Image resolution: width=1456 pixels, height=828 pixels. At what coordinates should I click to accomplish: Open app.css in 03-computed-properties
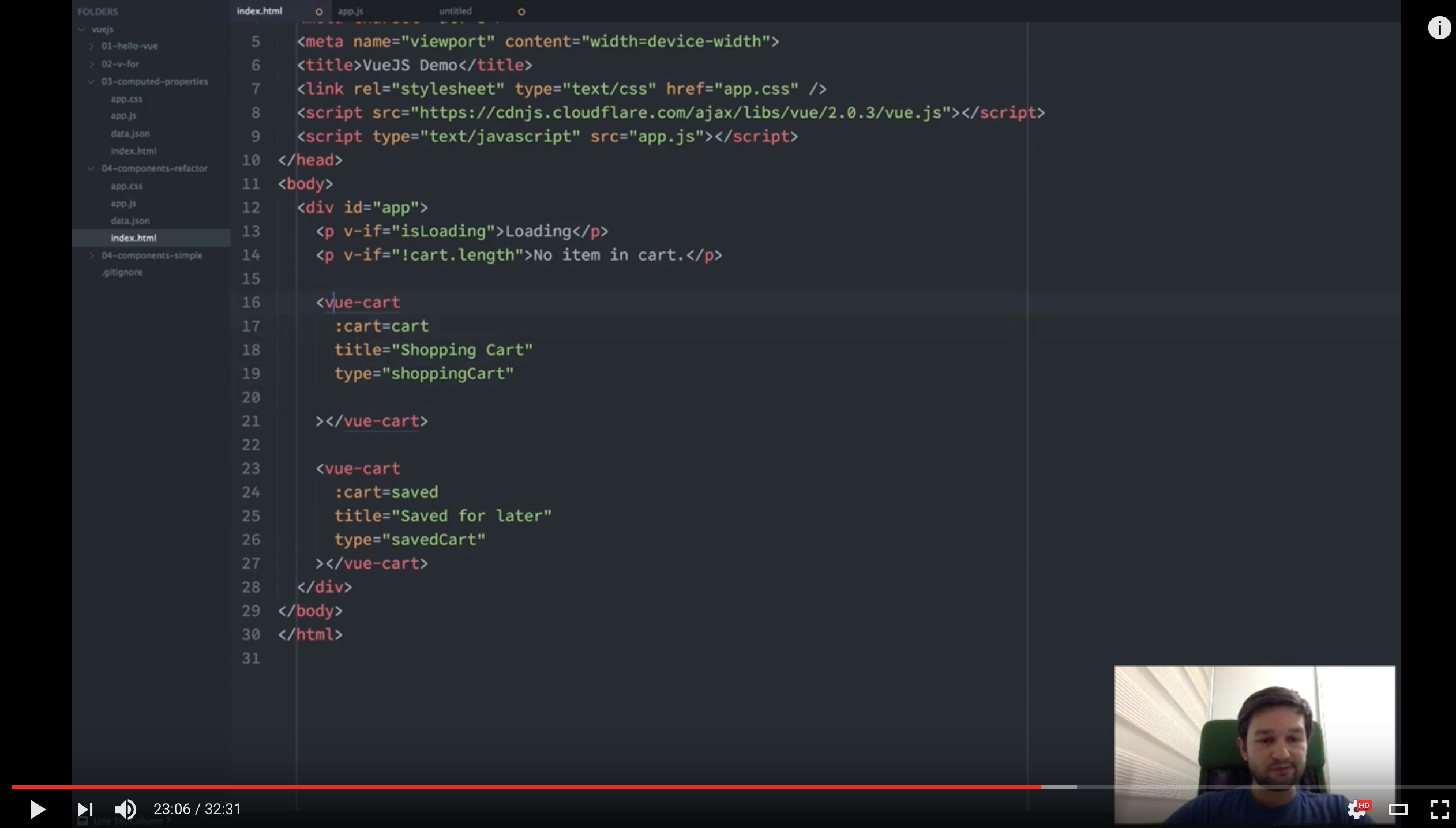(x=126, y=99)
